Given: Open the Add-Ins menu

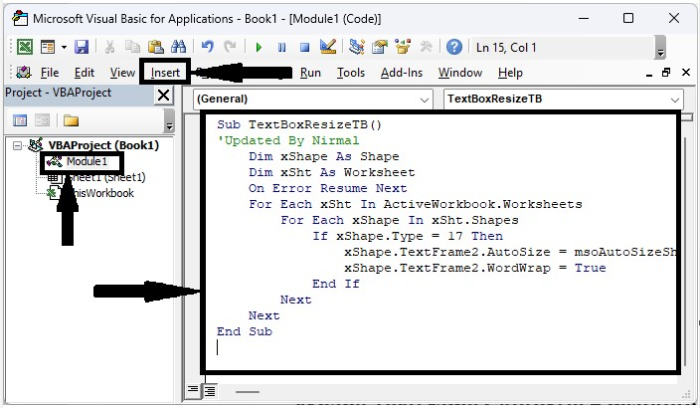Looking at the screenshot, I should 401,73.
